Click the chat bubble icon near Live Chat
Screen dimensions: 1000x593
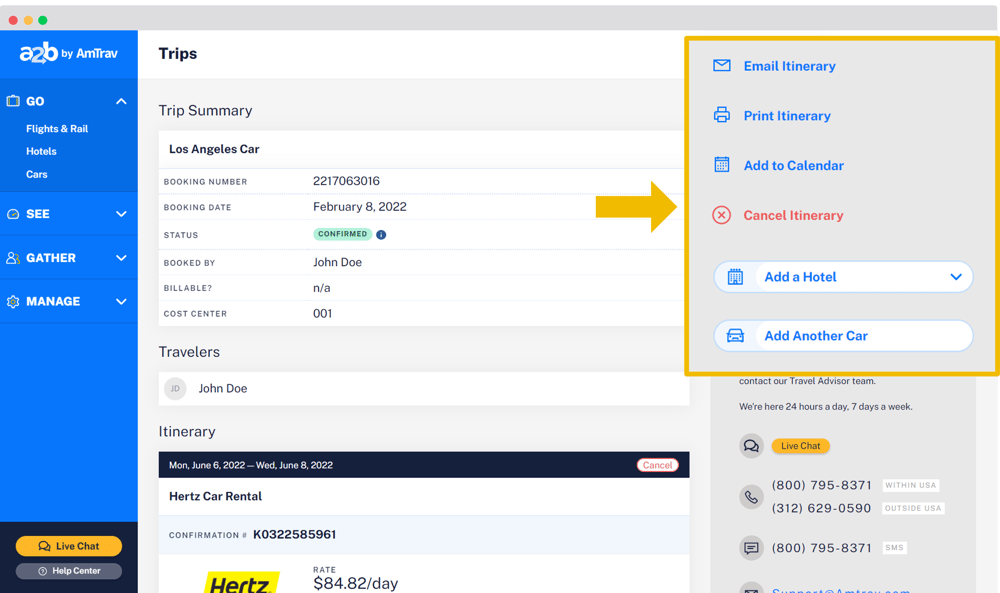tap(751, 445)
